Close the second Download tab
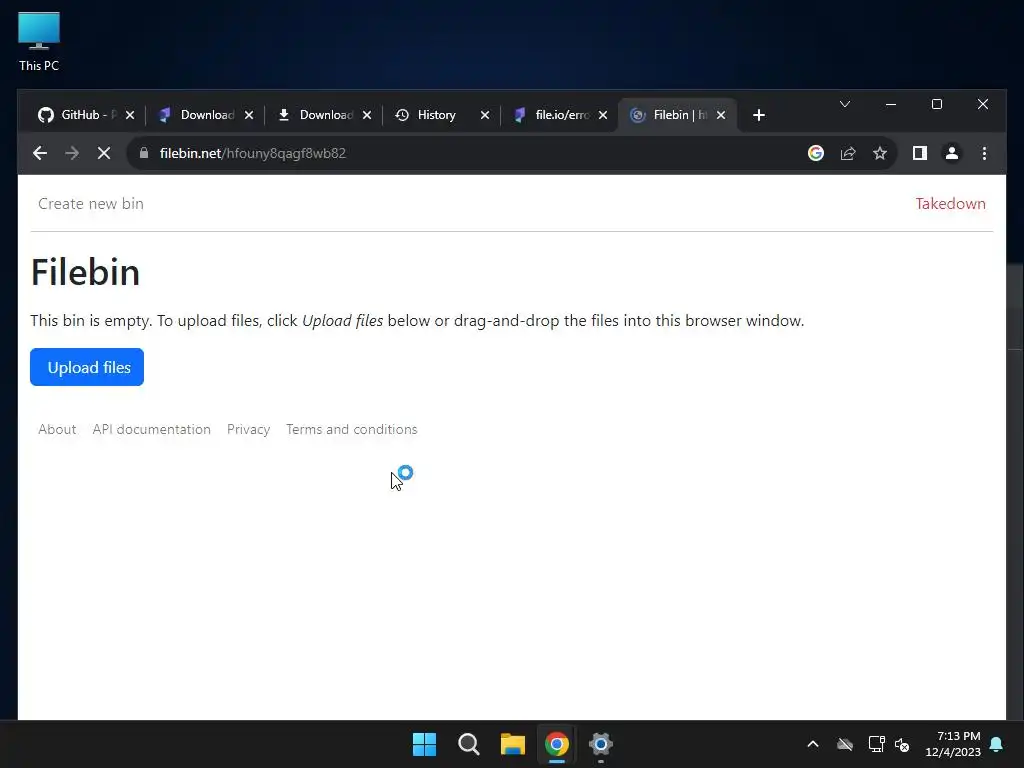 coord(367,115)
